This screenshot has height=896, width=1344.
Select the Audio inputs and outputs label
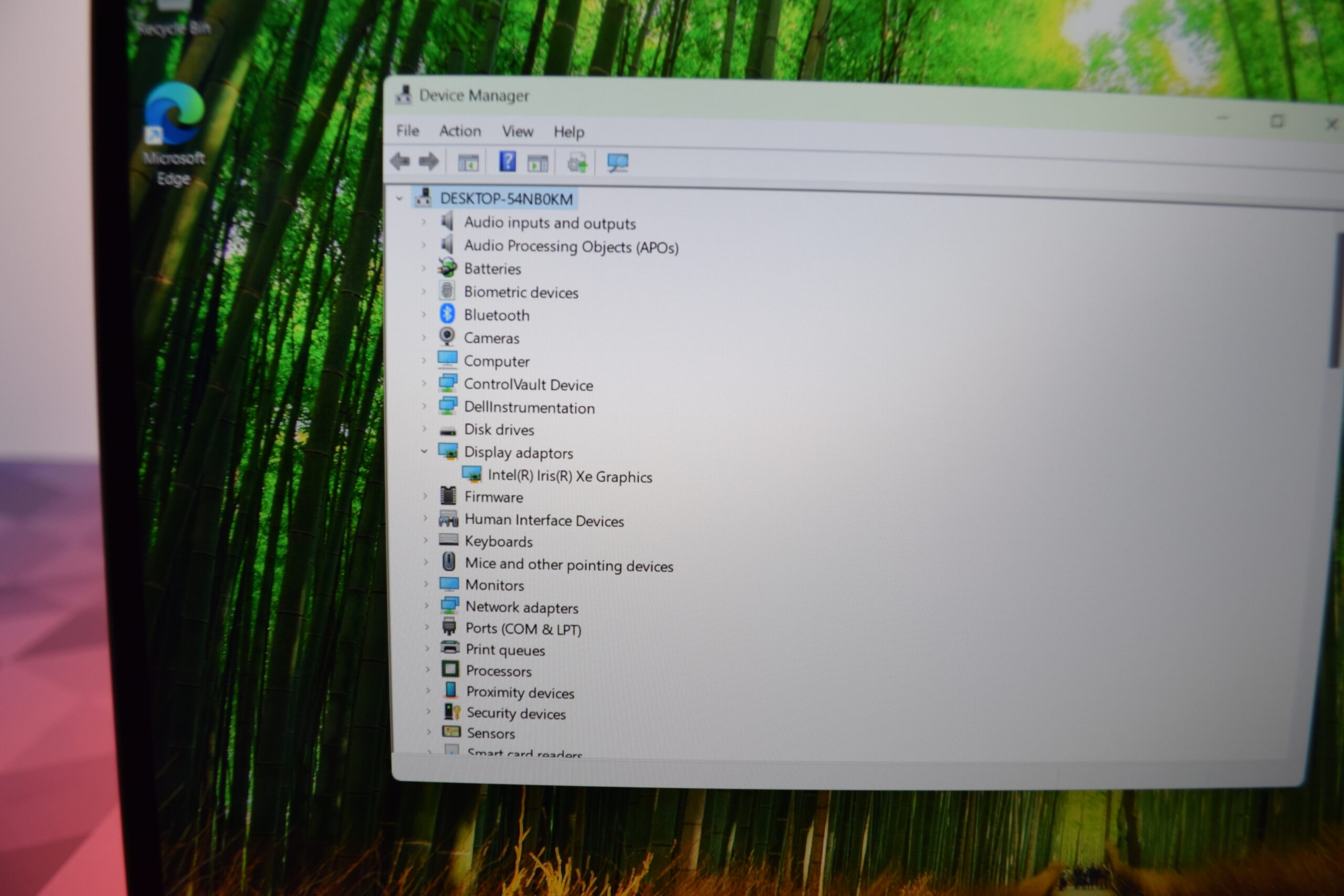pyautogui.click(x=550, y=223)
